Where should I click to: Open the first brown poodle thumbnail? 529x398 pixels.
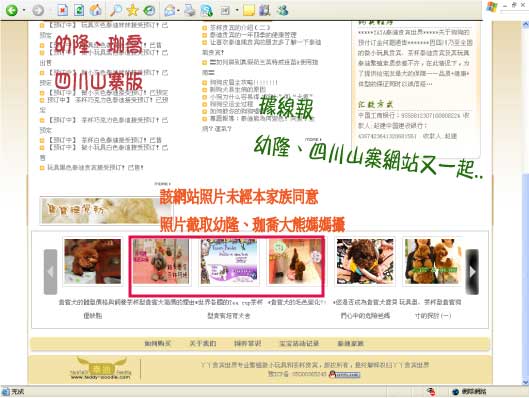click(92, 261)
